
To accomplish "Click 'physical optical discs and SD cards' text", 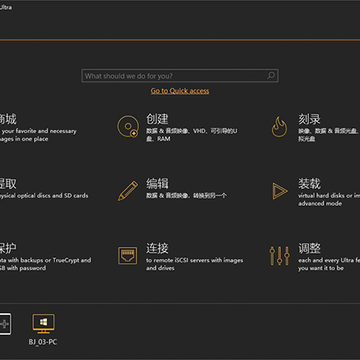I will tap(44, 196).
